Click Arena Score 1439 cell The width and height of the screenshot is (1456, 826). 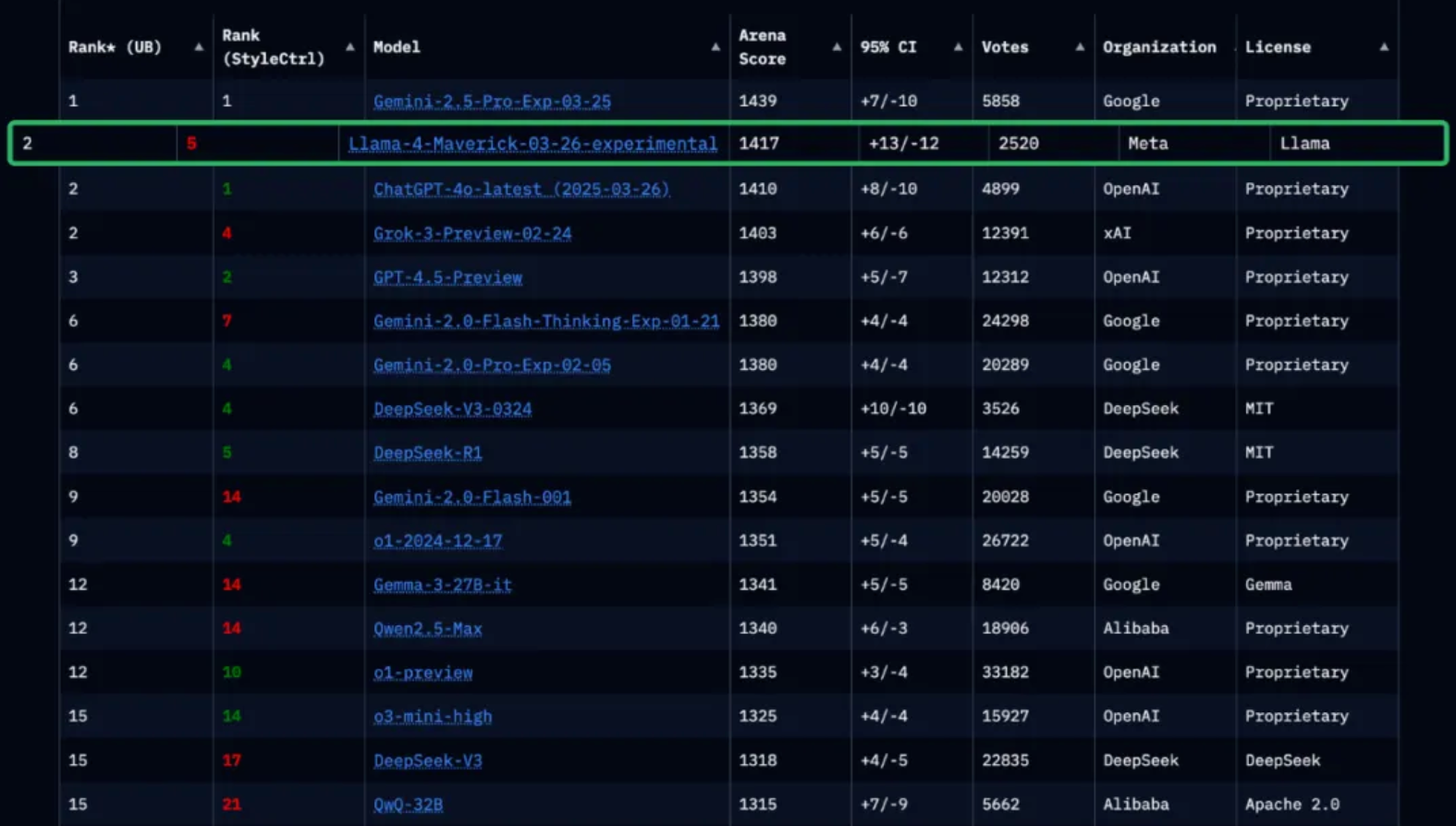pos(758,101)
